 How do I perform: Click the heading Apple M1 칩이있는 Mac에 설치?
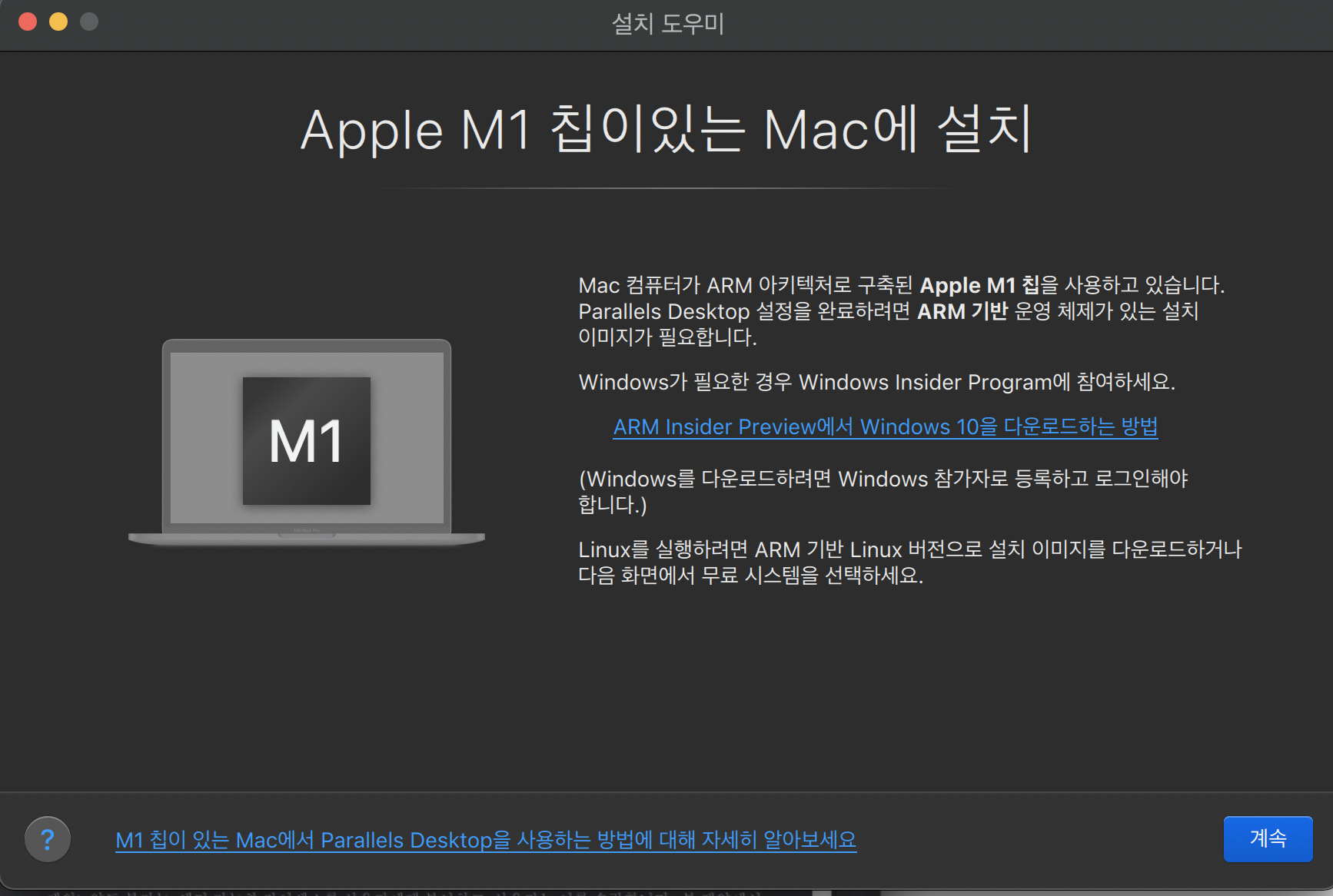point(666,129)
